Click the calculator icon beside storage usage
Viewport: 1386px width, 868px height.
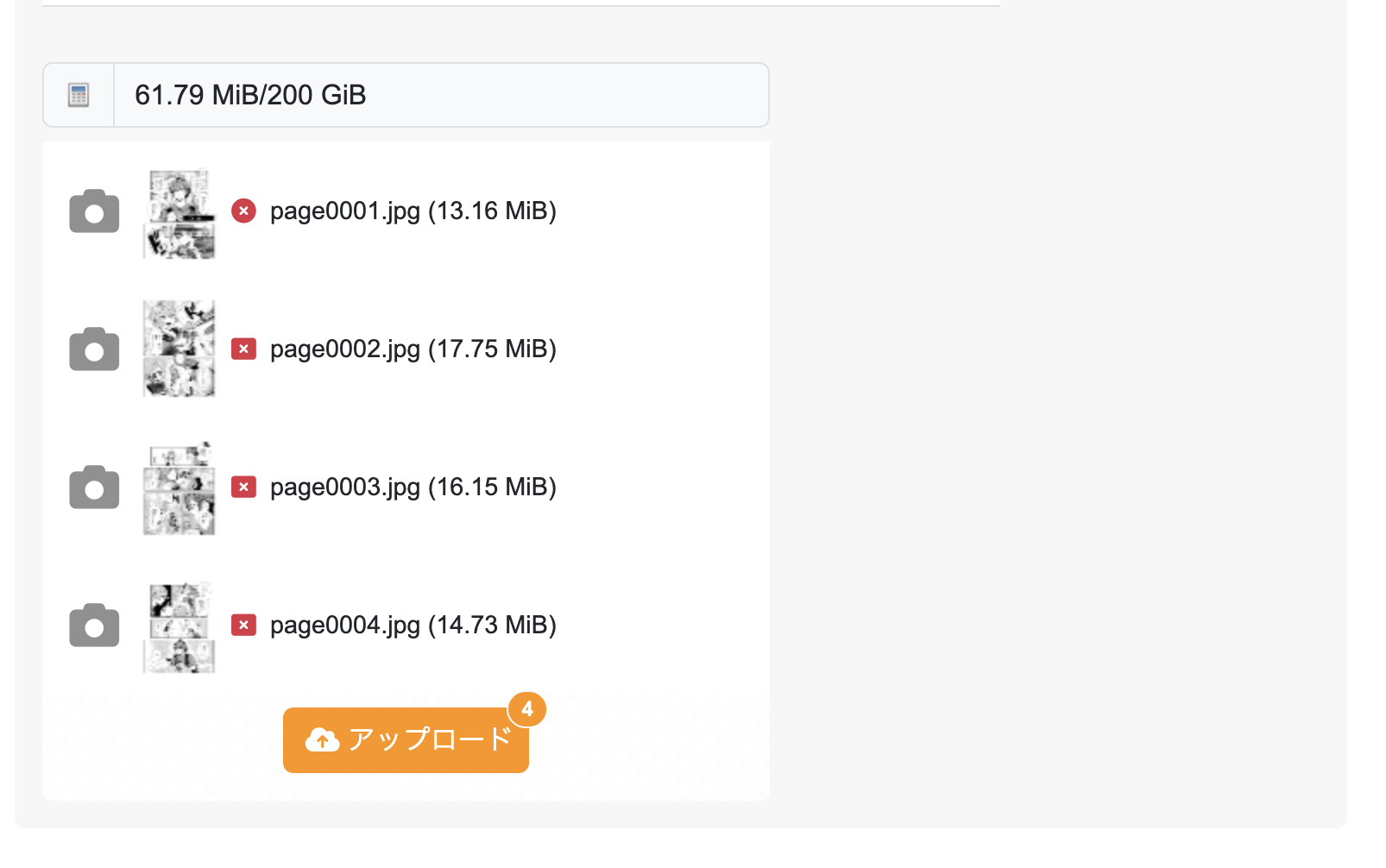[x=79, y=95]
